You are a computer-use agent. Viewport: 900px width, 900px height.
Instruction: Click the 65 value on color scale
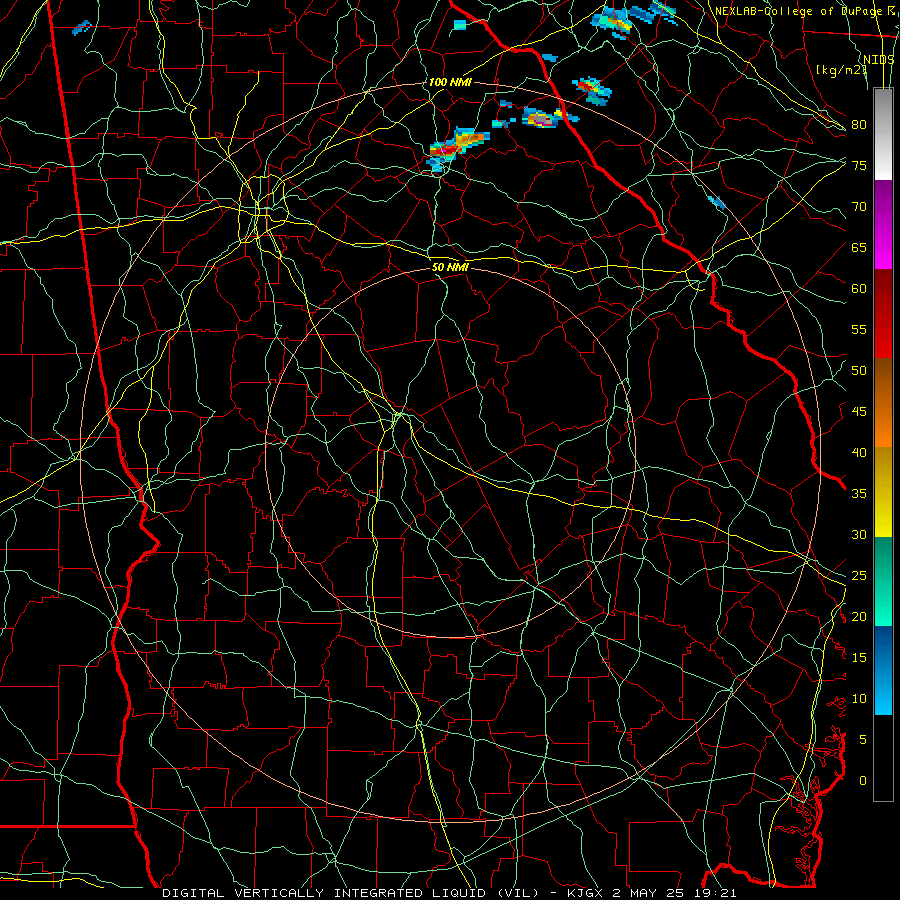click(859, 247)
